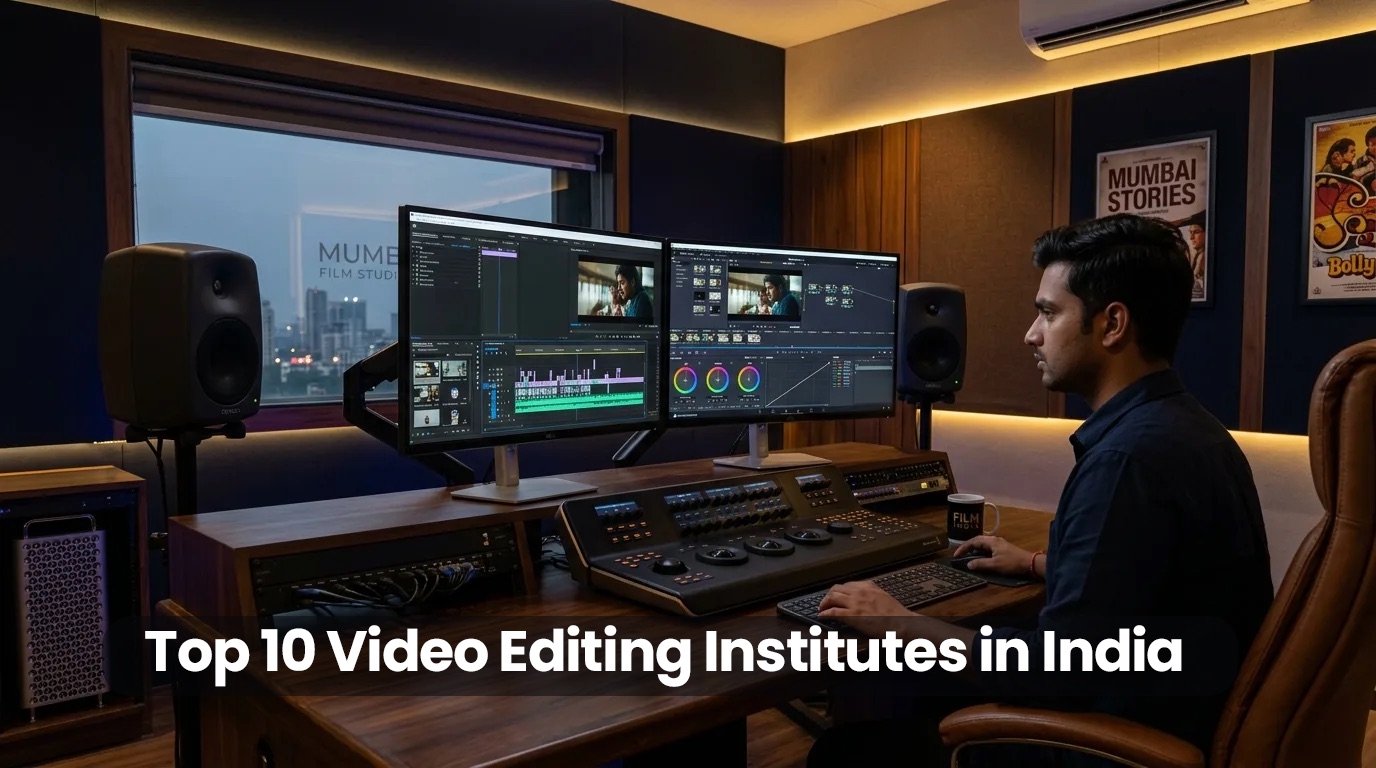Screen dimensions: 1376x768
Task: Click the diagonal curve in curves editor
Action: click(798, 384)
